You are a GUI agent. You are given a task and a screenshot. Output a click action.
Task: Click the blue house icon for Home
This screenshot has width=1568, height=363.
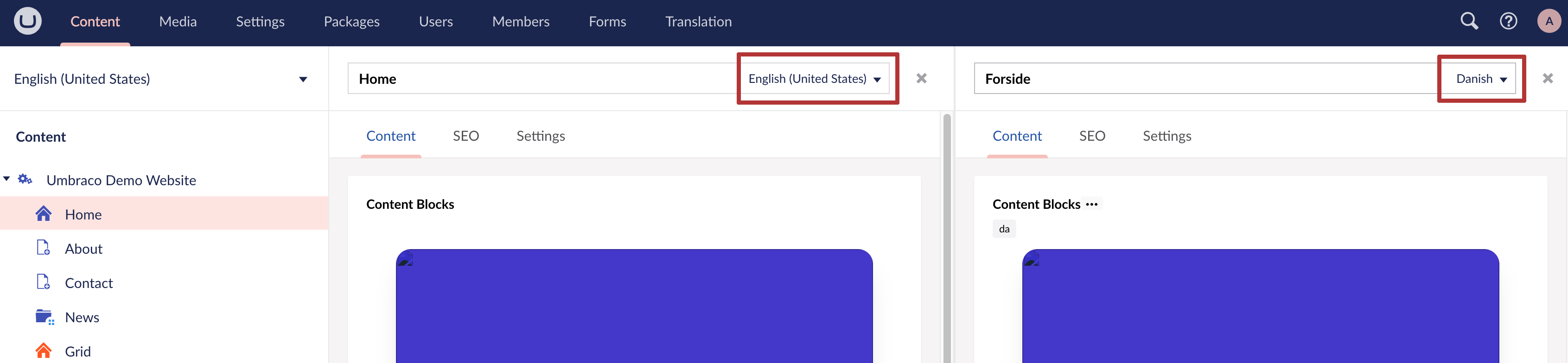click(x=43, y=214)
